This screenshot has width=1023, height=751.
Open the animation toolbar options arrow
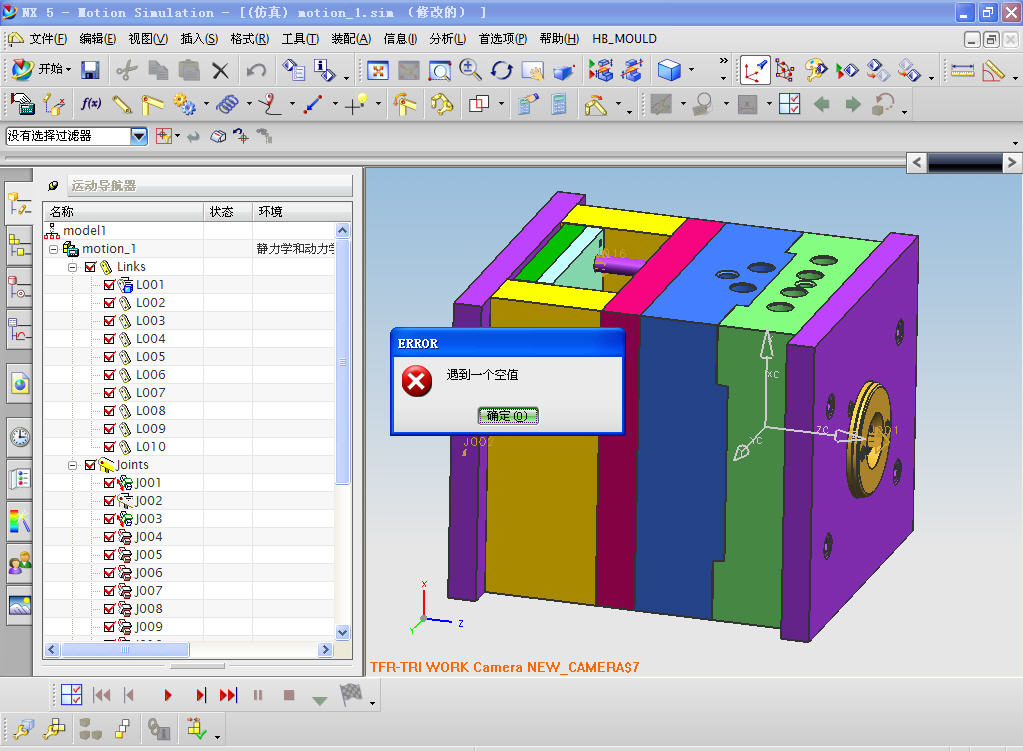pos(373,703)
